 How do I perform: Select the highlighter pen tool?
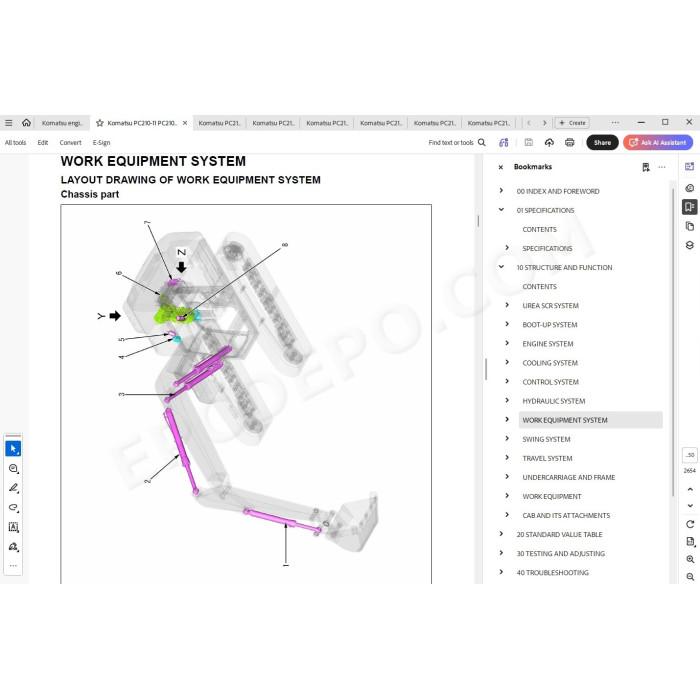click(x=13, y=488)
